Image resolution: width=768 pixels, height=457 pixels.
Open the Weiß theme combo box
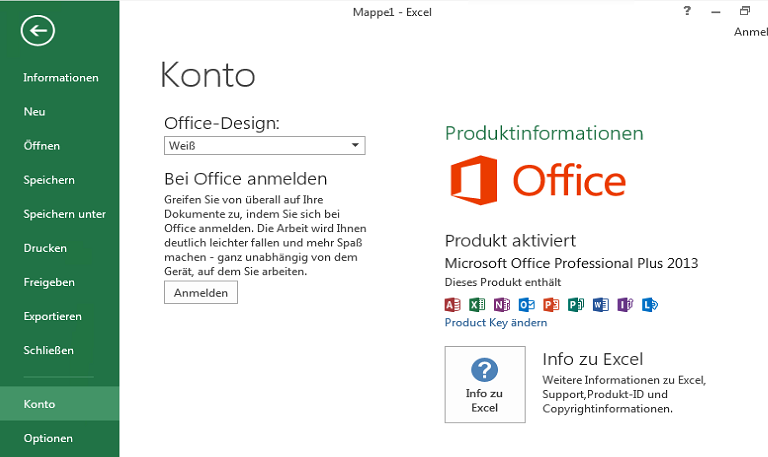coord(264,145)
